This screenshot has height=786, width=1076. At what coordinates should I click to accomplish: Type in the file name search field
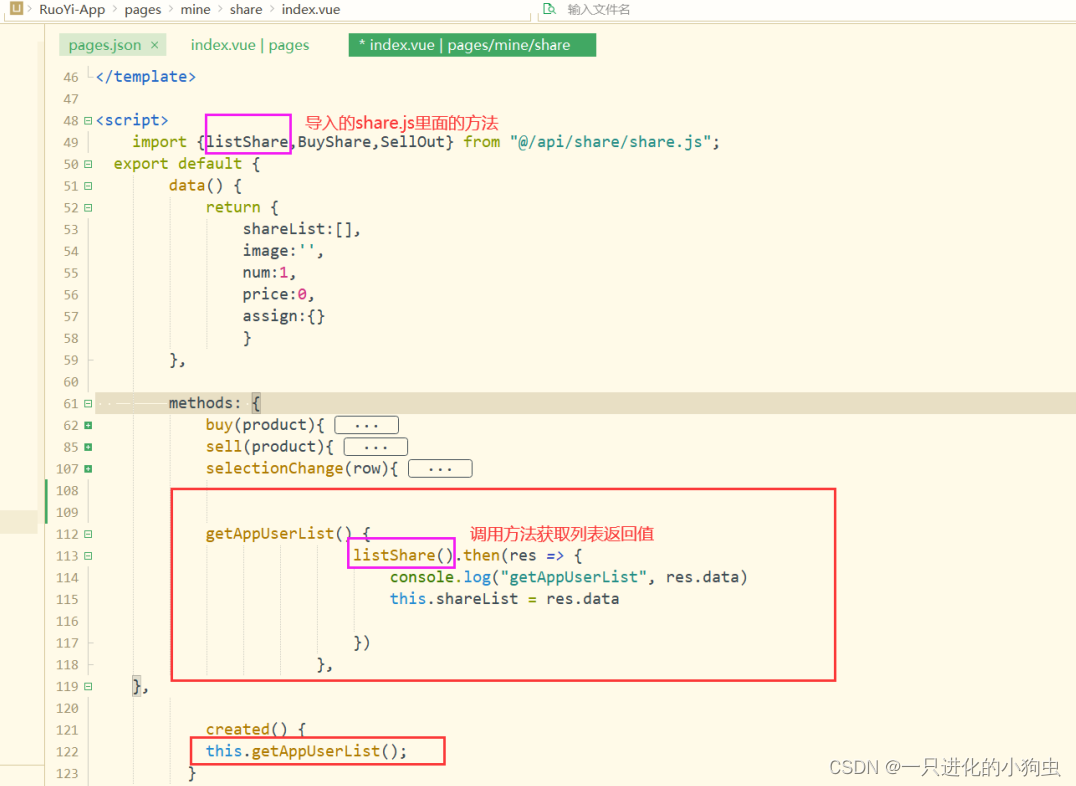(x=700, y=9)
